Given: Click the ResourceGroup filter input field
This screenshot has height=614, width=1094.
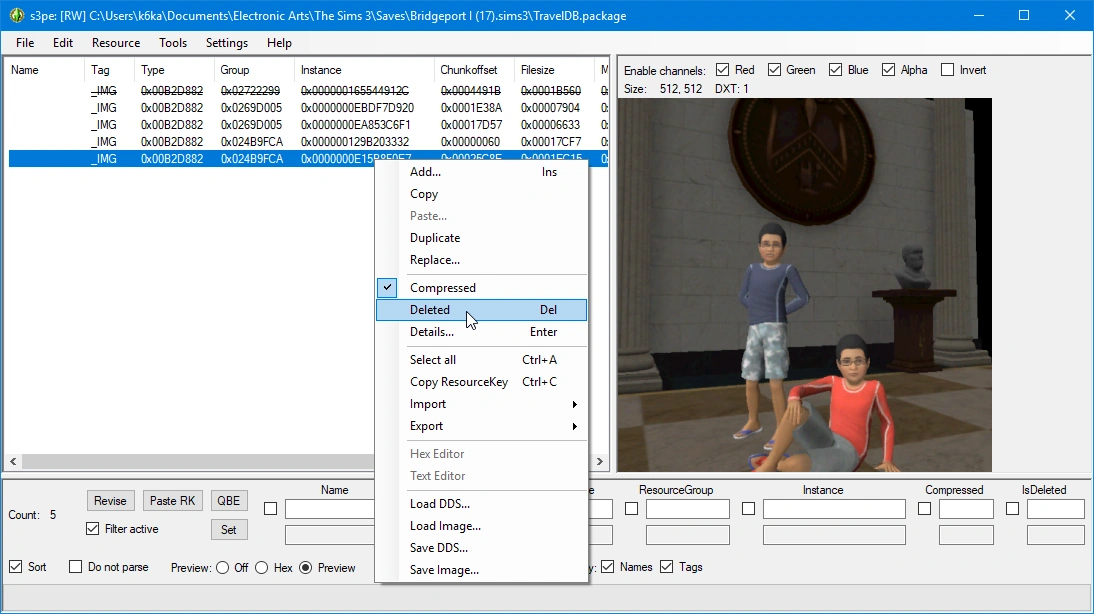Looking at the screenshot, I should pyautogui.click(x=687, y=509).
